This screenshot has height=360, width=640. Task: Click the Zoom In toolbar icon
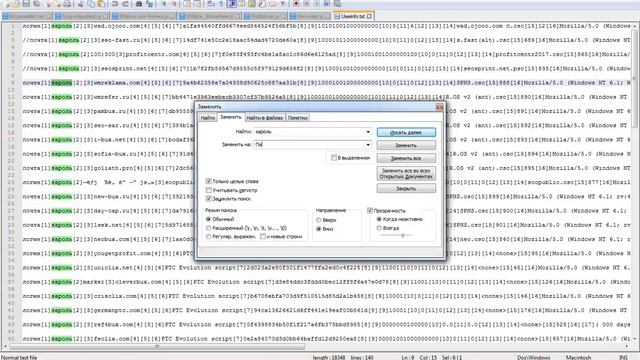click(163, 4)
